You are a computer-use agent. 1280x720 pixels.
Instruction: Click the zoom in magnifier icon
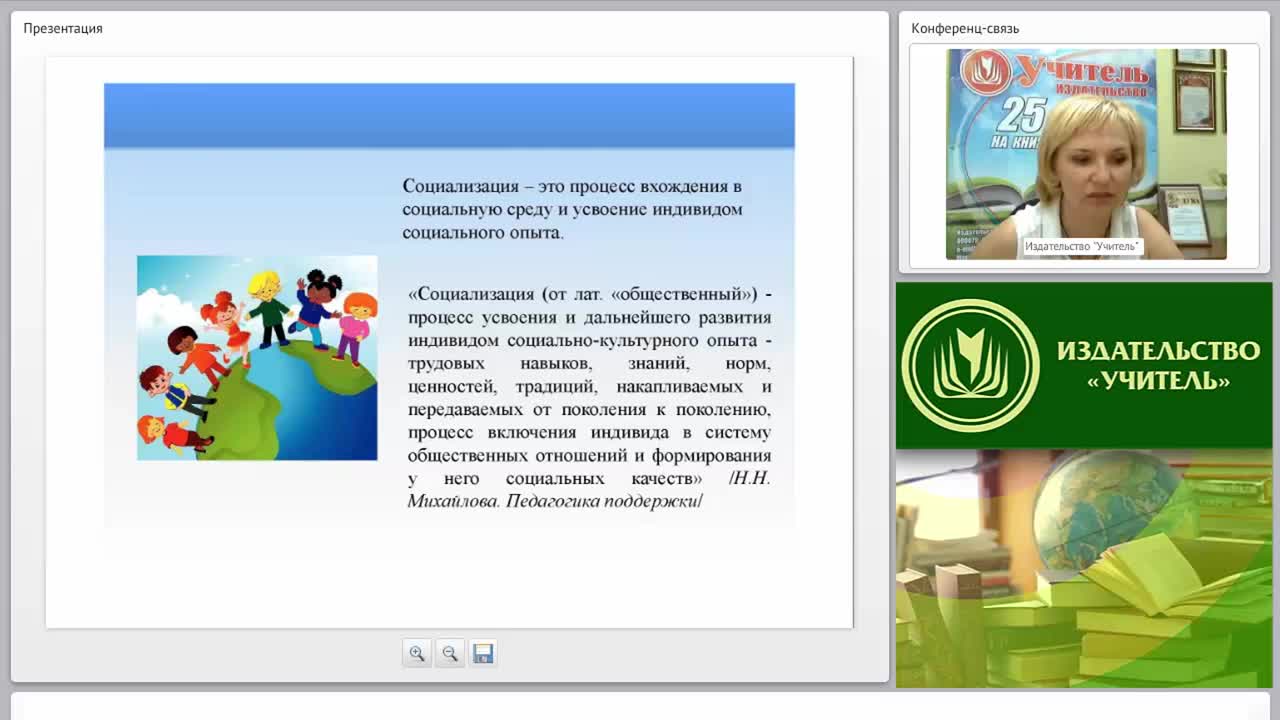click(x=417, y=653)
